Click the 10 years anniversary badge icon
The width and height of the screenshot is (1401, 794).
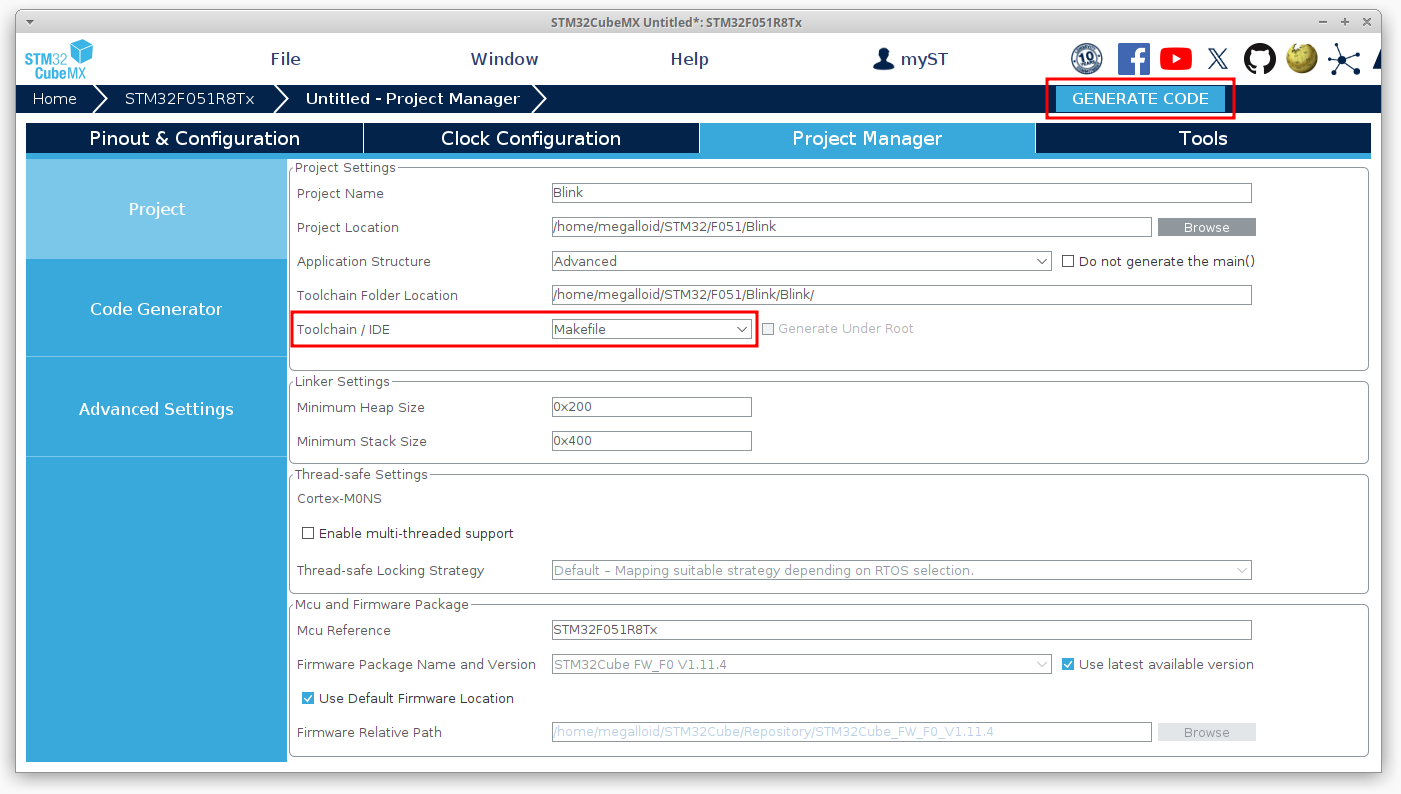[x=1086, y=59]
